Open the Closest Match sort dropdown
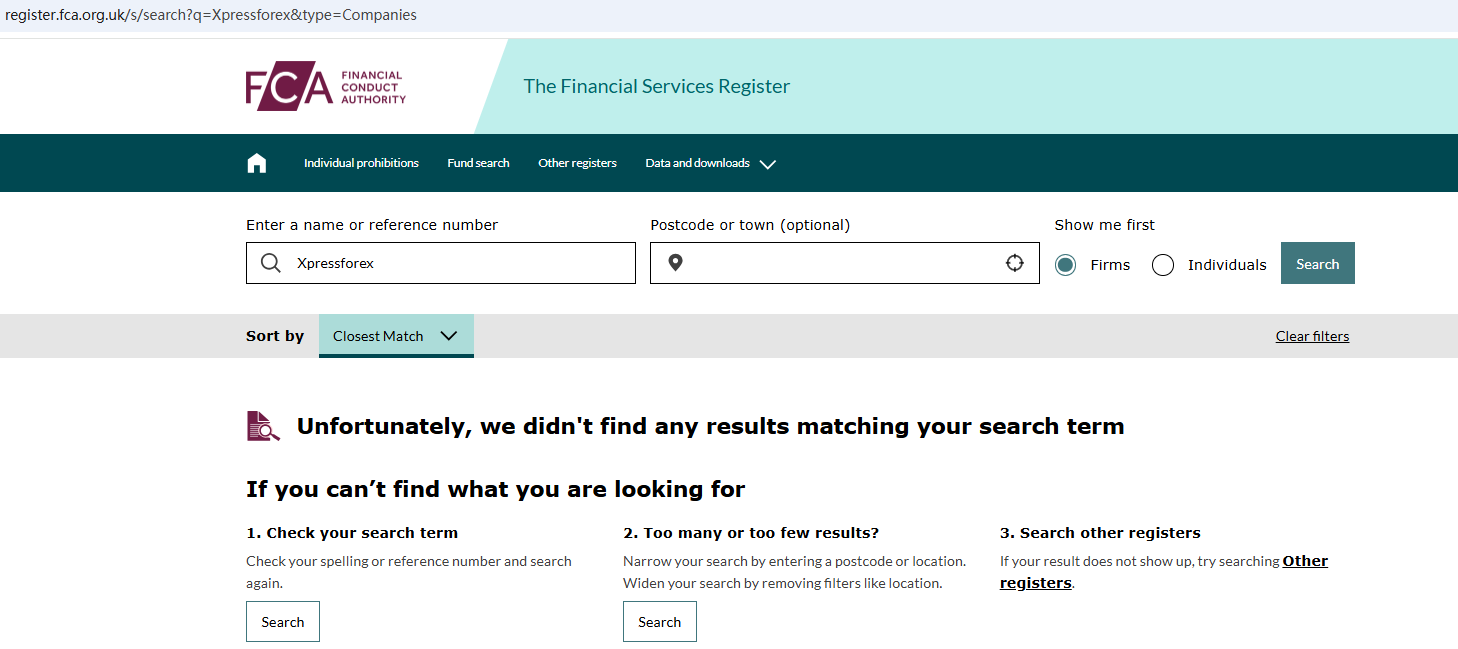 coord(396,336)
